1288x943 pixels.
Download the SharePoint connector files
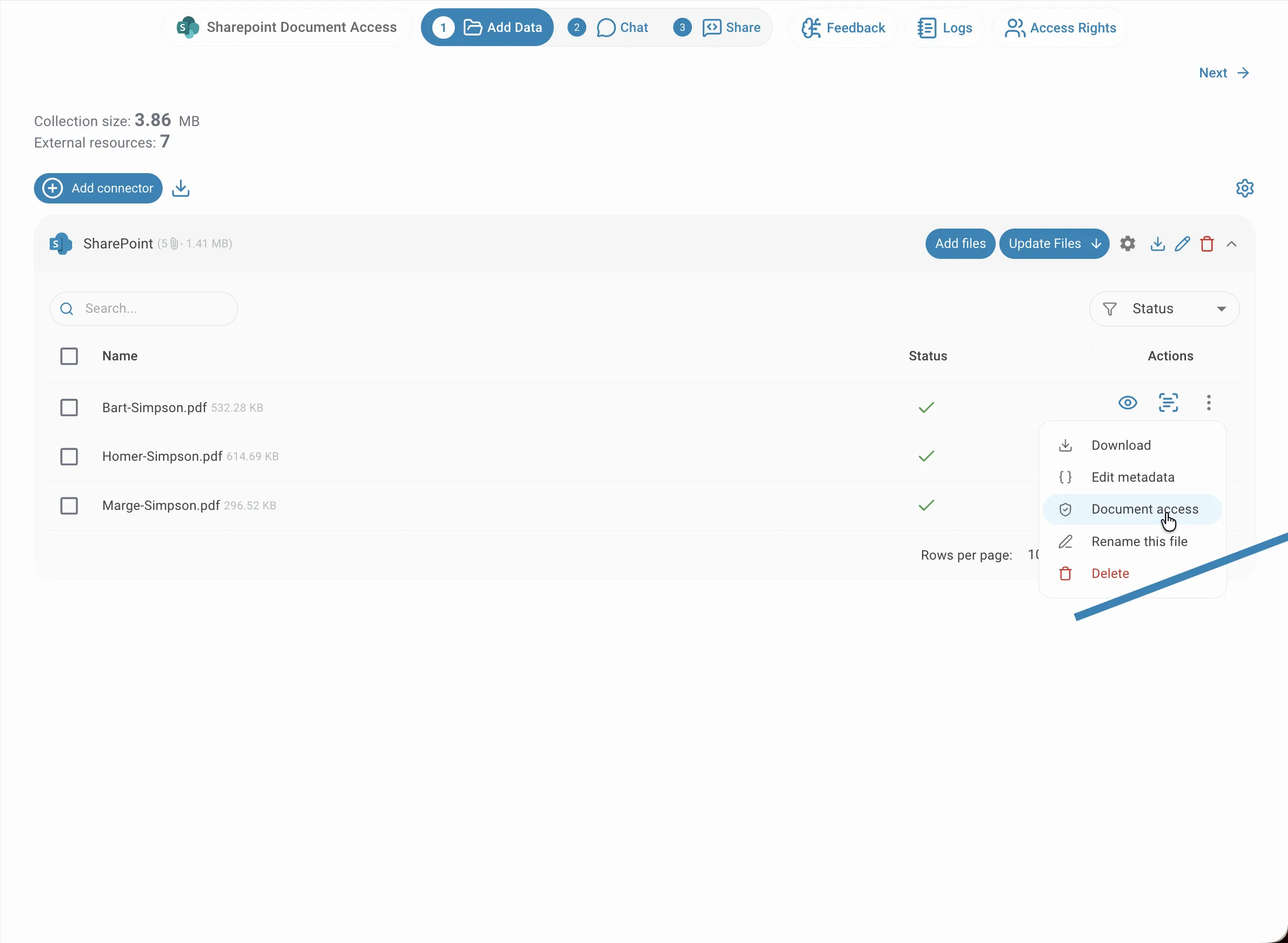pyautogui.click(x=1157, y=244)
